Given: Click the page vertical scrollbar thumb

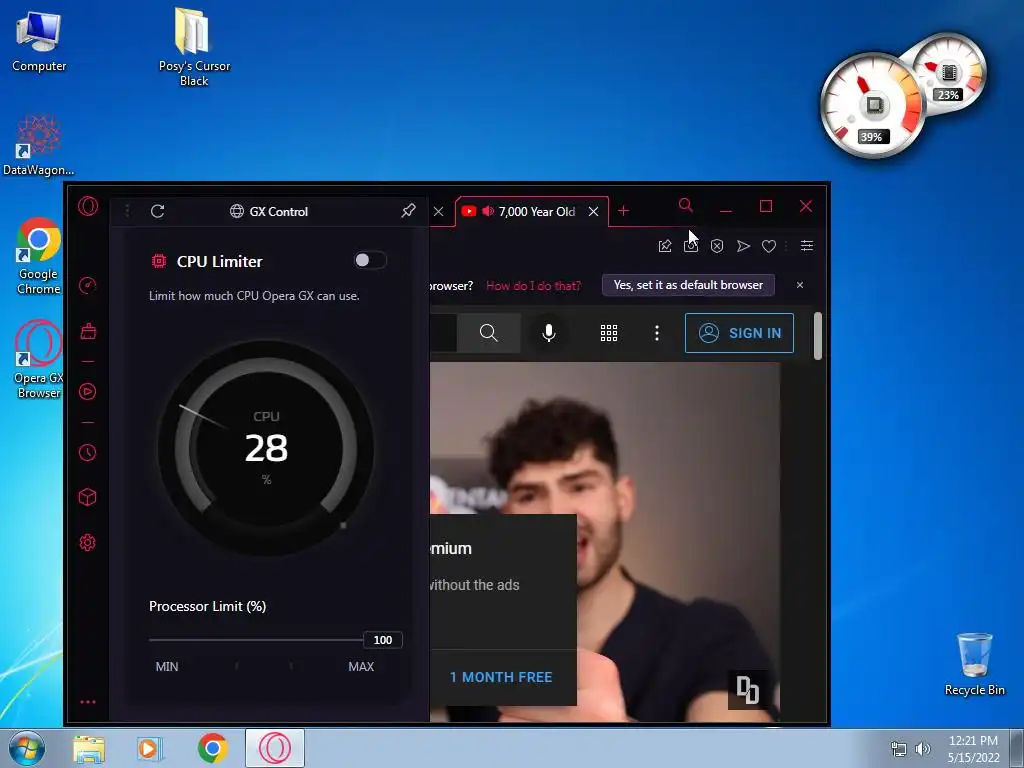Looking at the screenshot, I should [x=818, y=336].
